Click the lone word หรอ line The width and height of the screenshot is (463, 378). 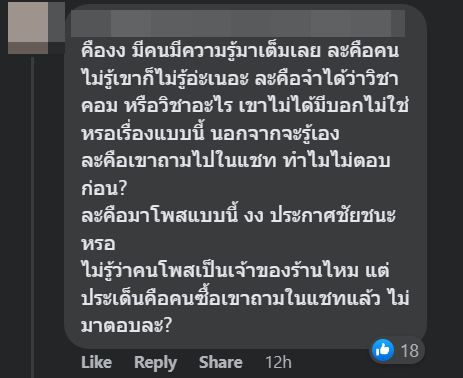98,244
